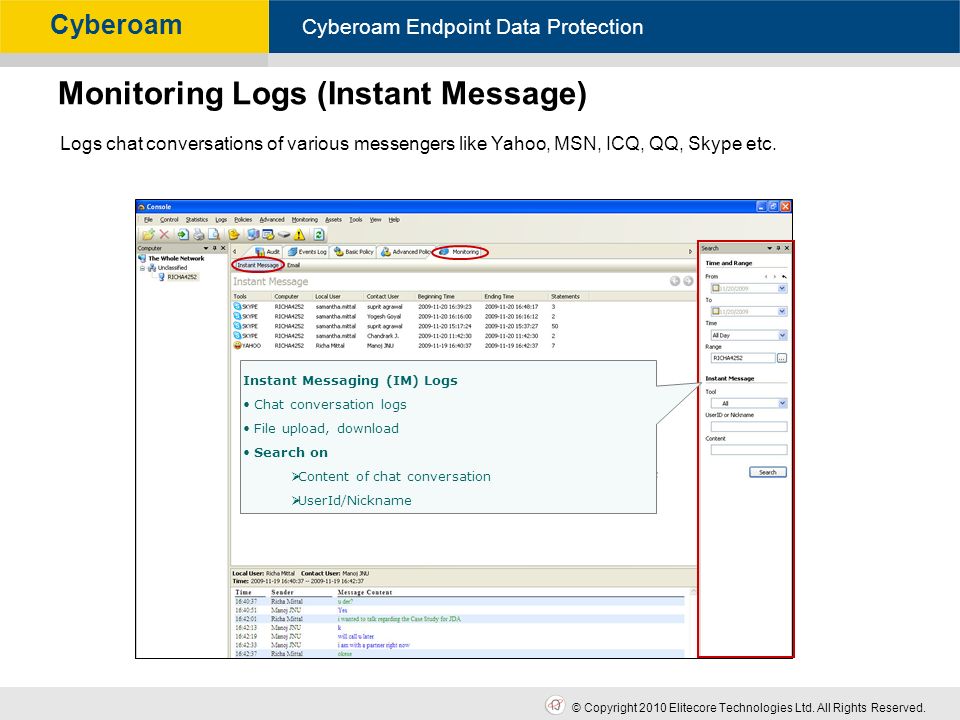The width and height of the screenshot is (960, 720).
Task: Open the From date dropdown
Action: tap(782, 288)
